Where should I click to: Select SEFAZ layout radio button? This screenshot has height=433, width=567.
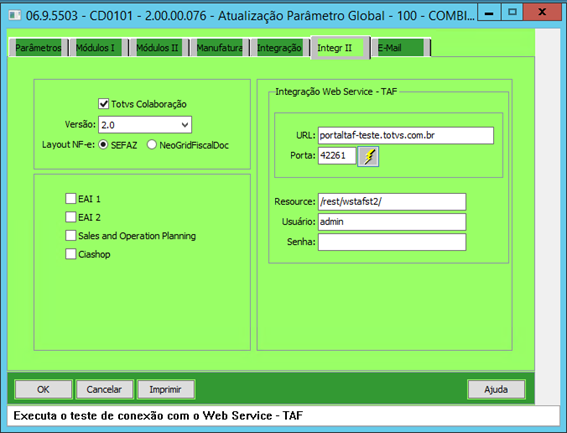[103, 145]
